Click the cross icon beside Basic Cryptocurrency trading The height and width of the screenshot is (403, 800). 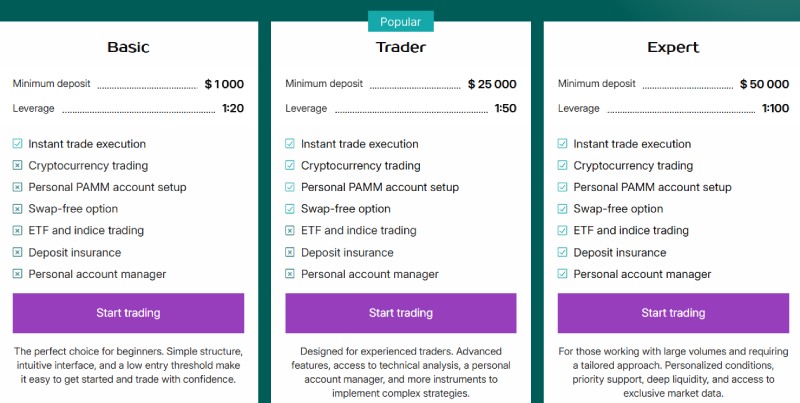[x=18, y=166]
